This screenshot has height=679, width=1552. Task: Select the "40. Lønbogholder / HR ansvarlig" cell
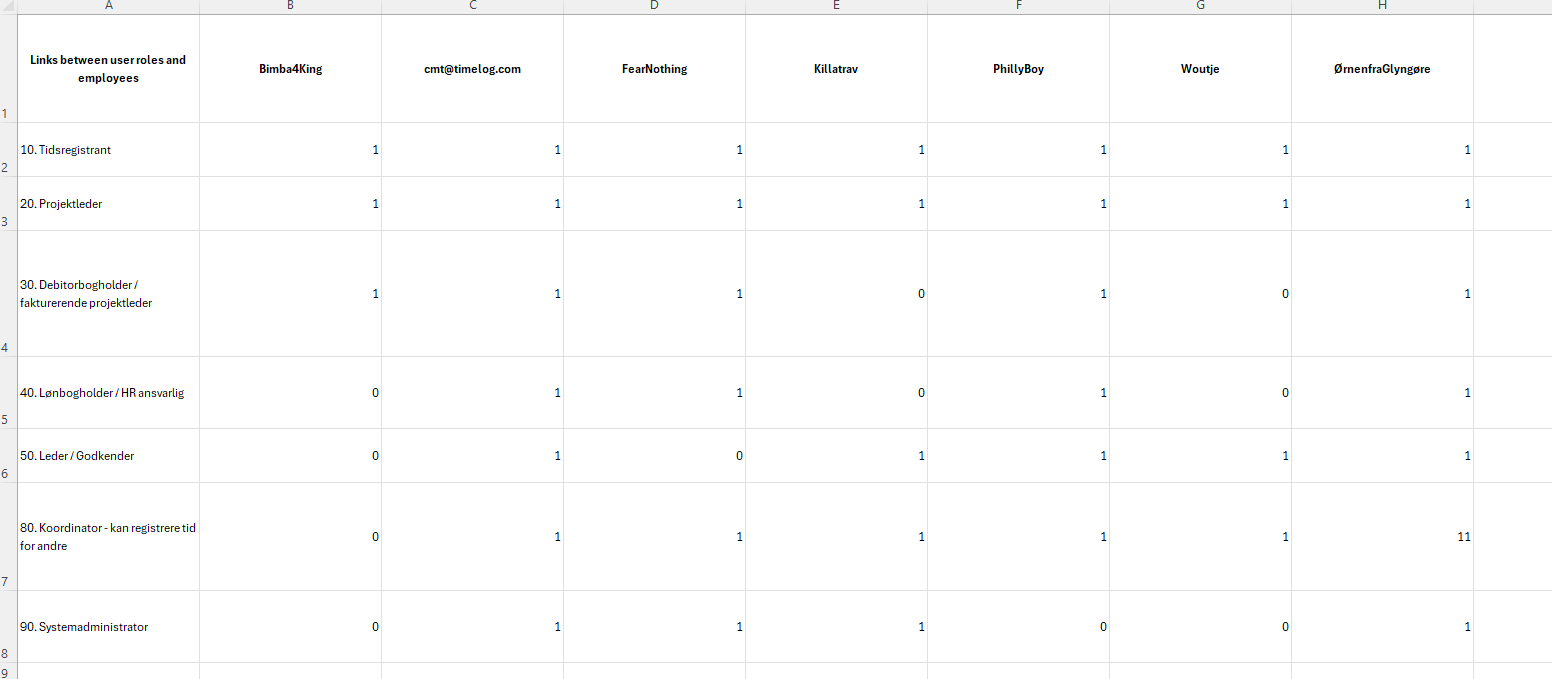[x=108, y=393]
